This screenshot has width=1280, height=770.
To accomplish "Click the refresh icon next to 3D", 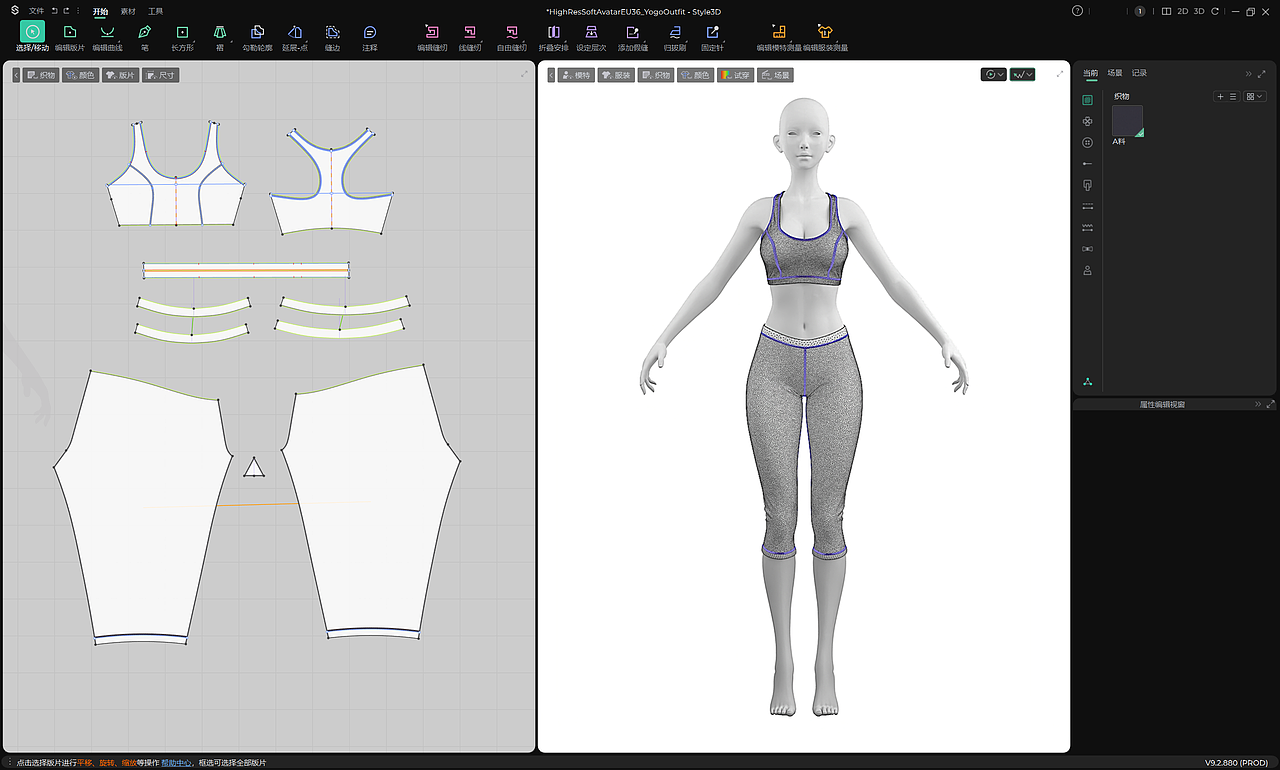I will coord(1215,11).
